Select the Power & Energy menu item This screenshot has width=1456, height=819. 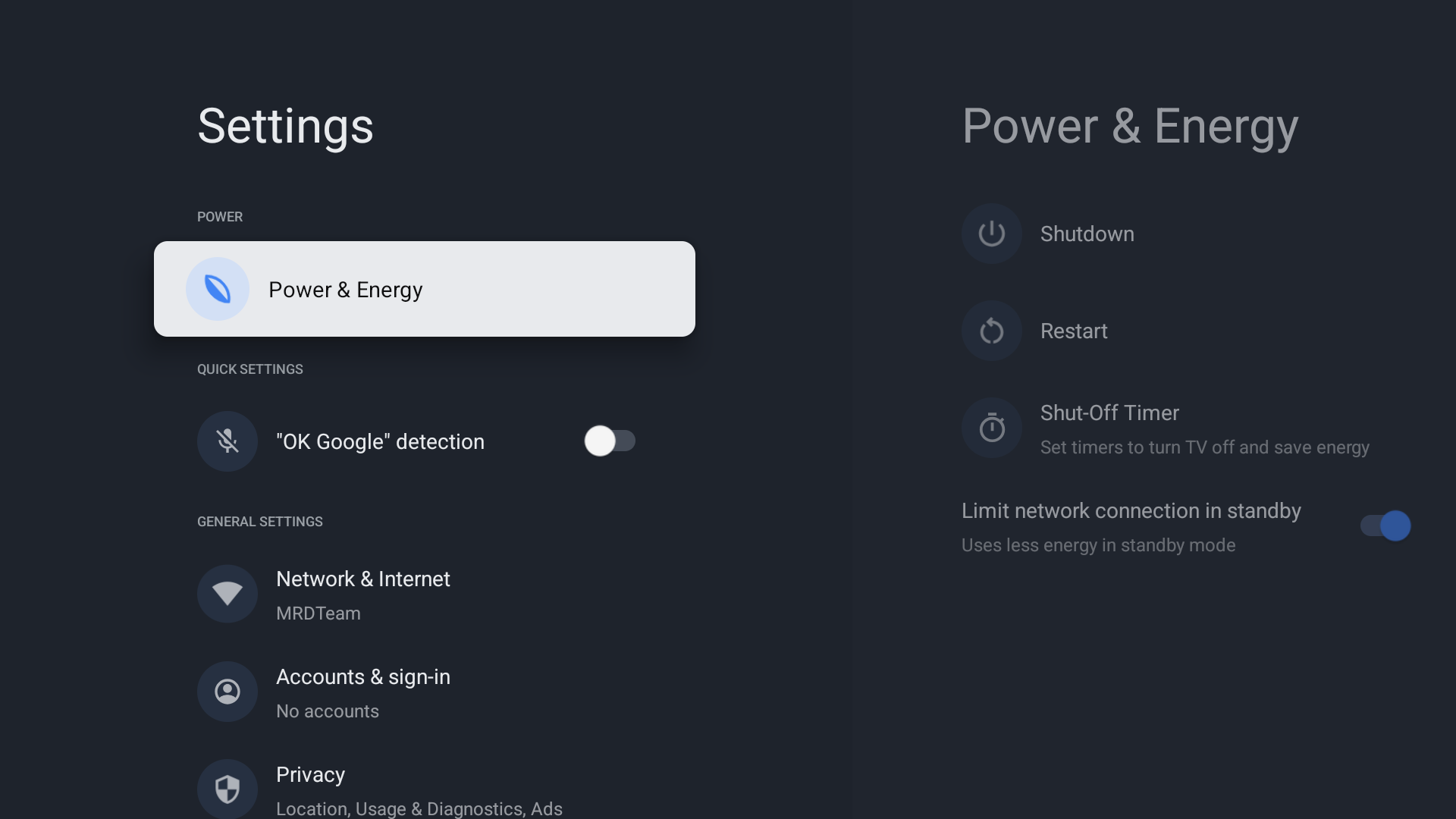coord(424,289)
